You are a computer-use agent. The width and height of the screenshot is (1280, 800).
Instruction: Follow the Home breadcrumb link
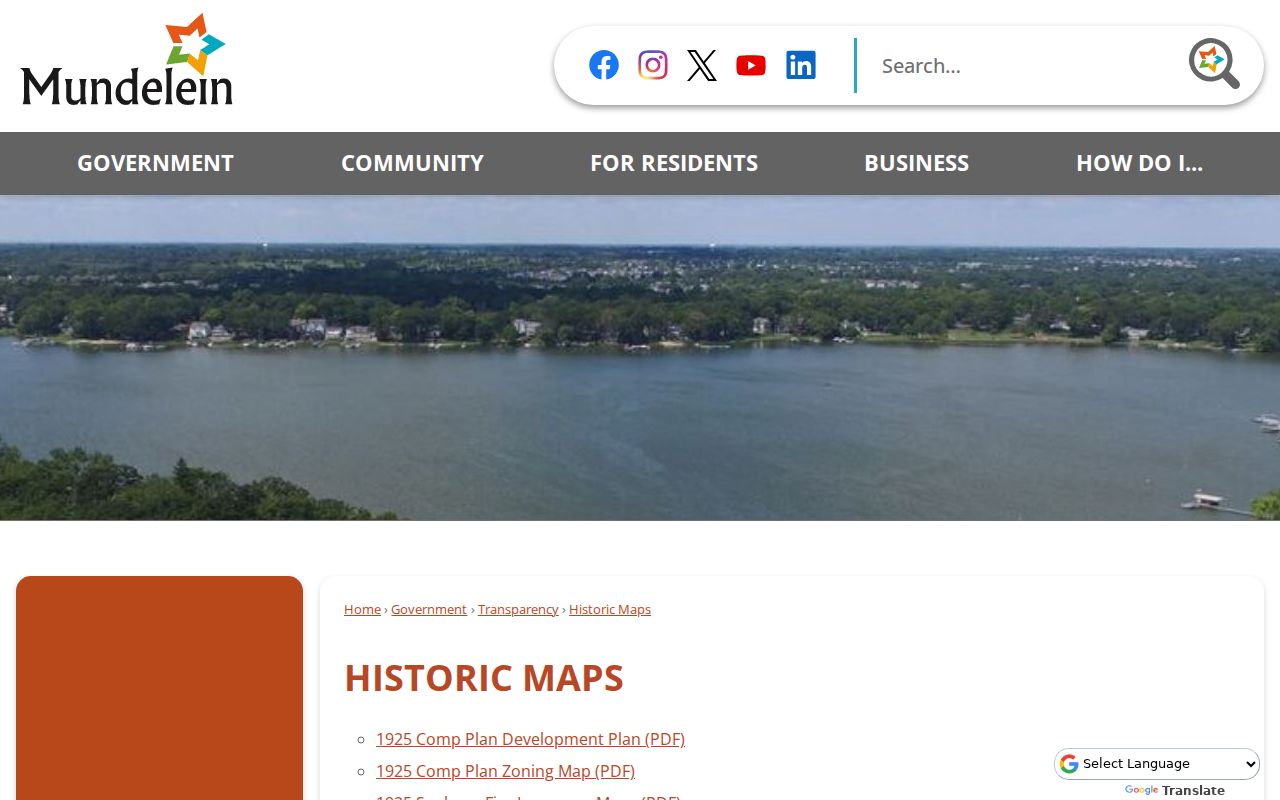(x=362, y=609)
